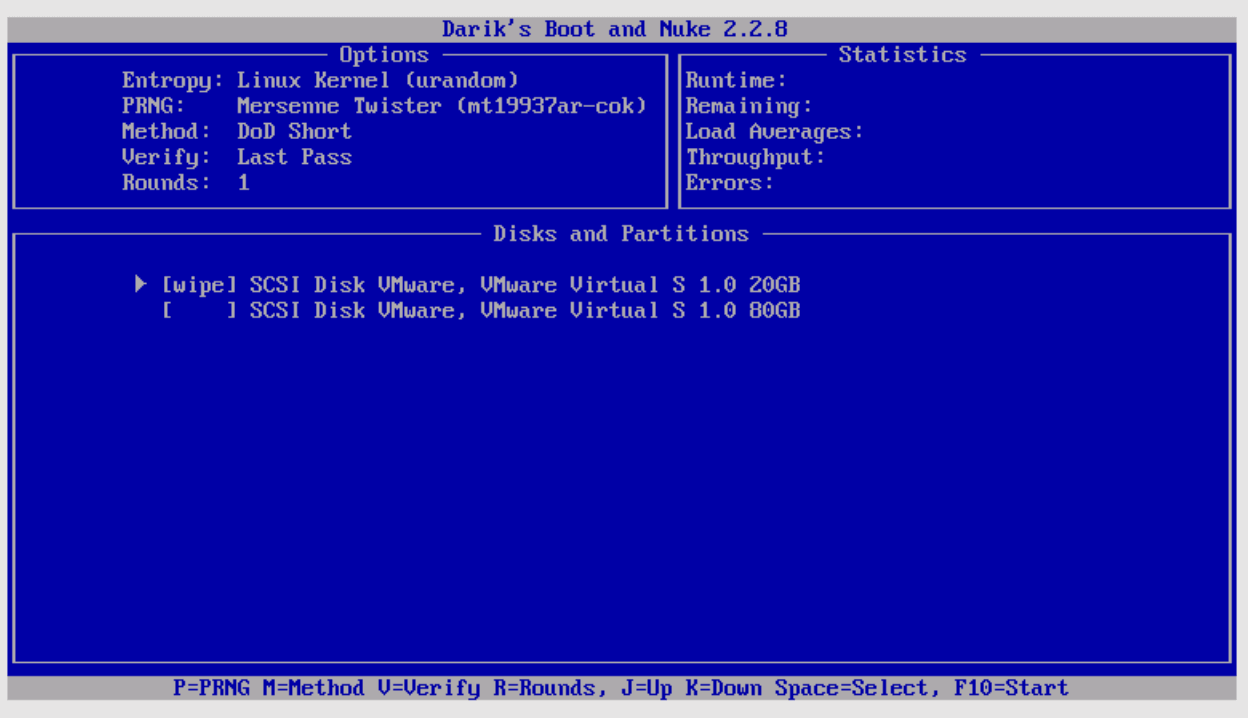Click J=Up in the footer bar

point(645,688)
